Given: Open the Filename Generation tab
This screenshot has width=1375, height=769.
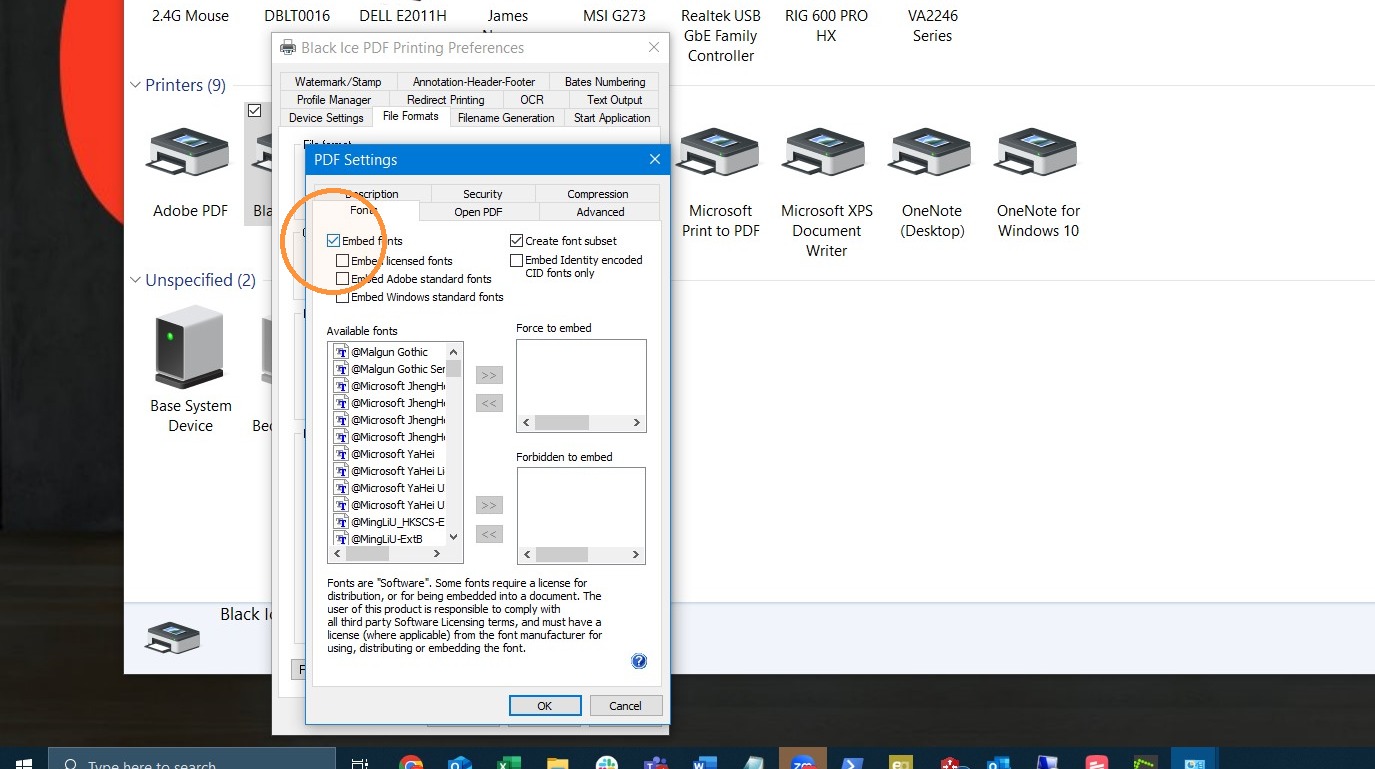Looking at the screenshot, I should coord(506,118).
